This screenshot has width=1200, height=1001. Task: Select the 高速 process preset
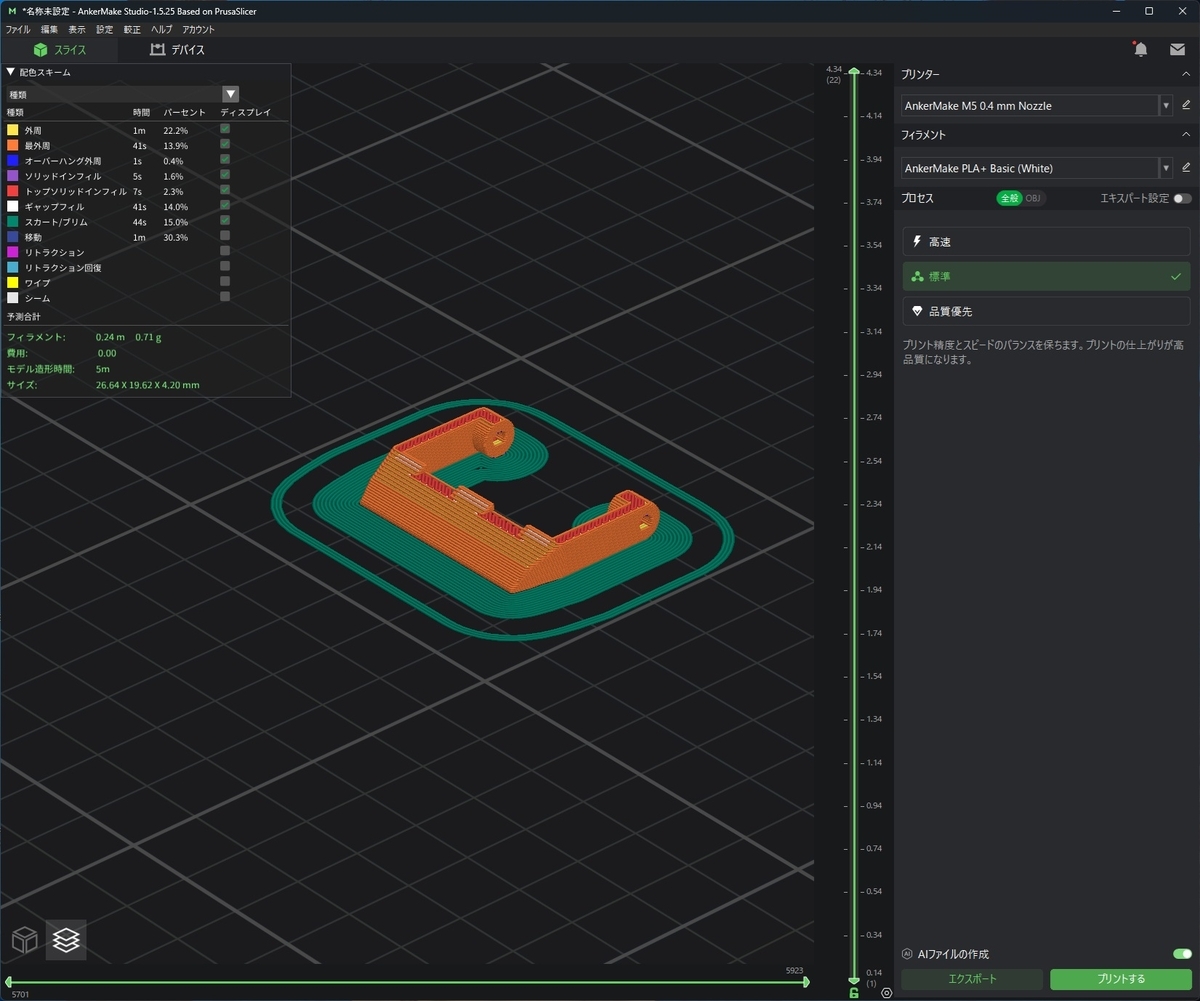click(x=1046, y=242)
